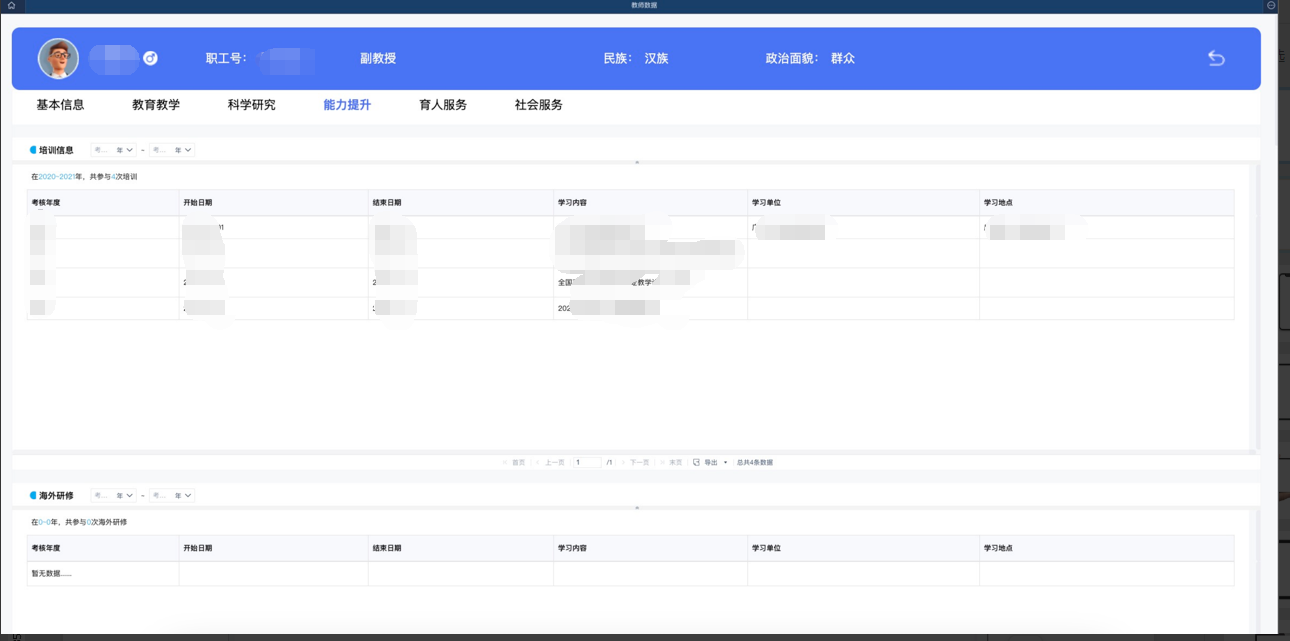The height and width of the screenshot is (641, 1290).
Task: Expand the 导出 dropdown arrow
Action: click(725, 463)
